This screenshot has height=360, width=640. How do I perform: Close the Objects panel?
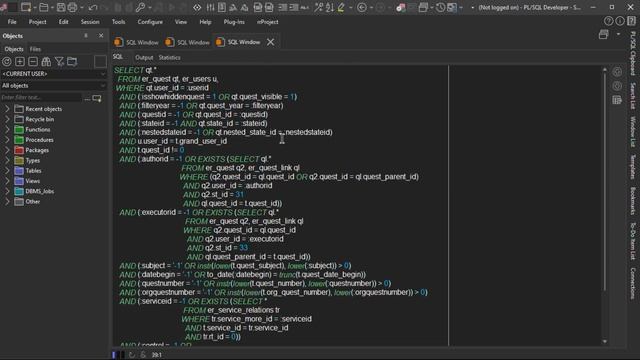click(x=101, y=36)
